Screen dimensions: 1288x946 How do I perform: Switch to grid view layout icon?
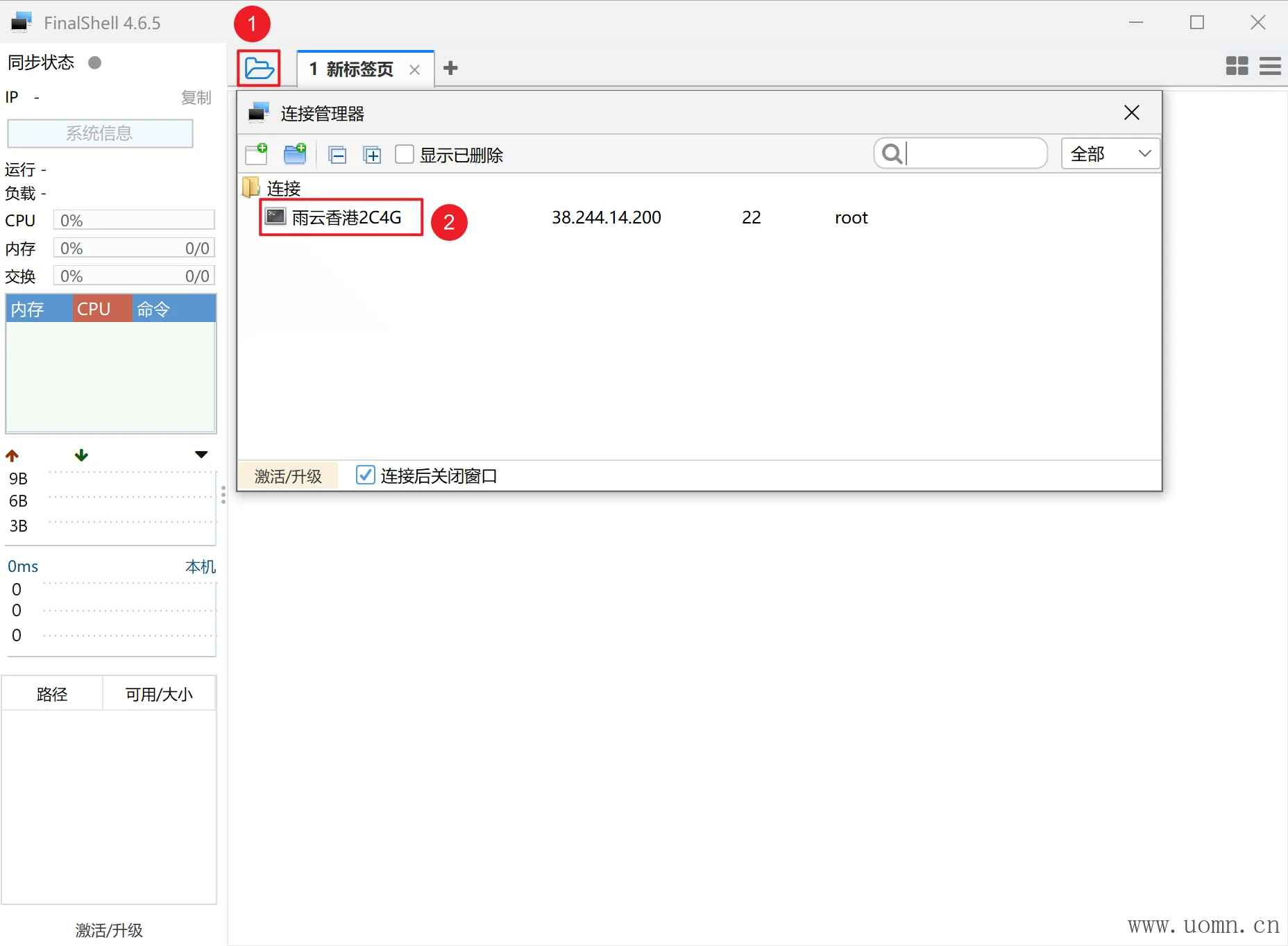point(1237,66)
